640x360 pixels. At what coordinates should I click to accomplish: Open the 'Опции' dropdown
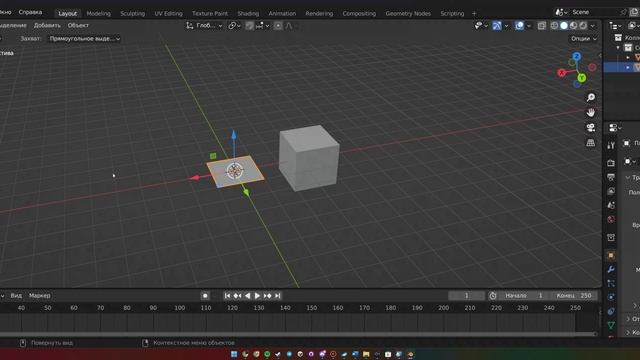[x=584, y=38]
